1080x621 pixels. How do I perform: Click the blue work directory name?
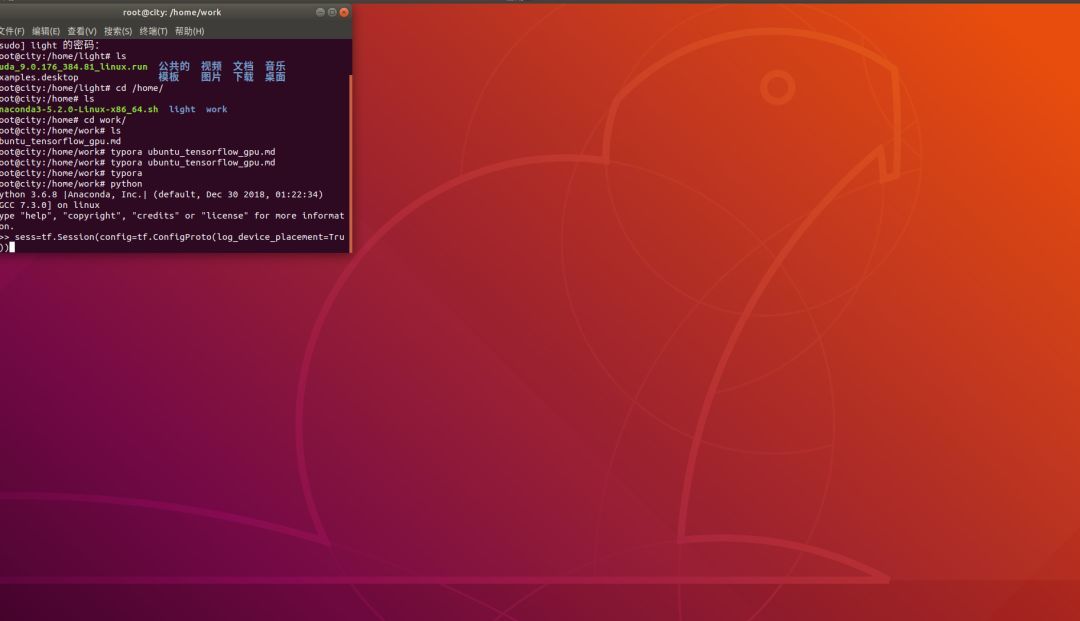(216, 110)
